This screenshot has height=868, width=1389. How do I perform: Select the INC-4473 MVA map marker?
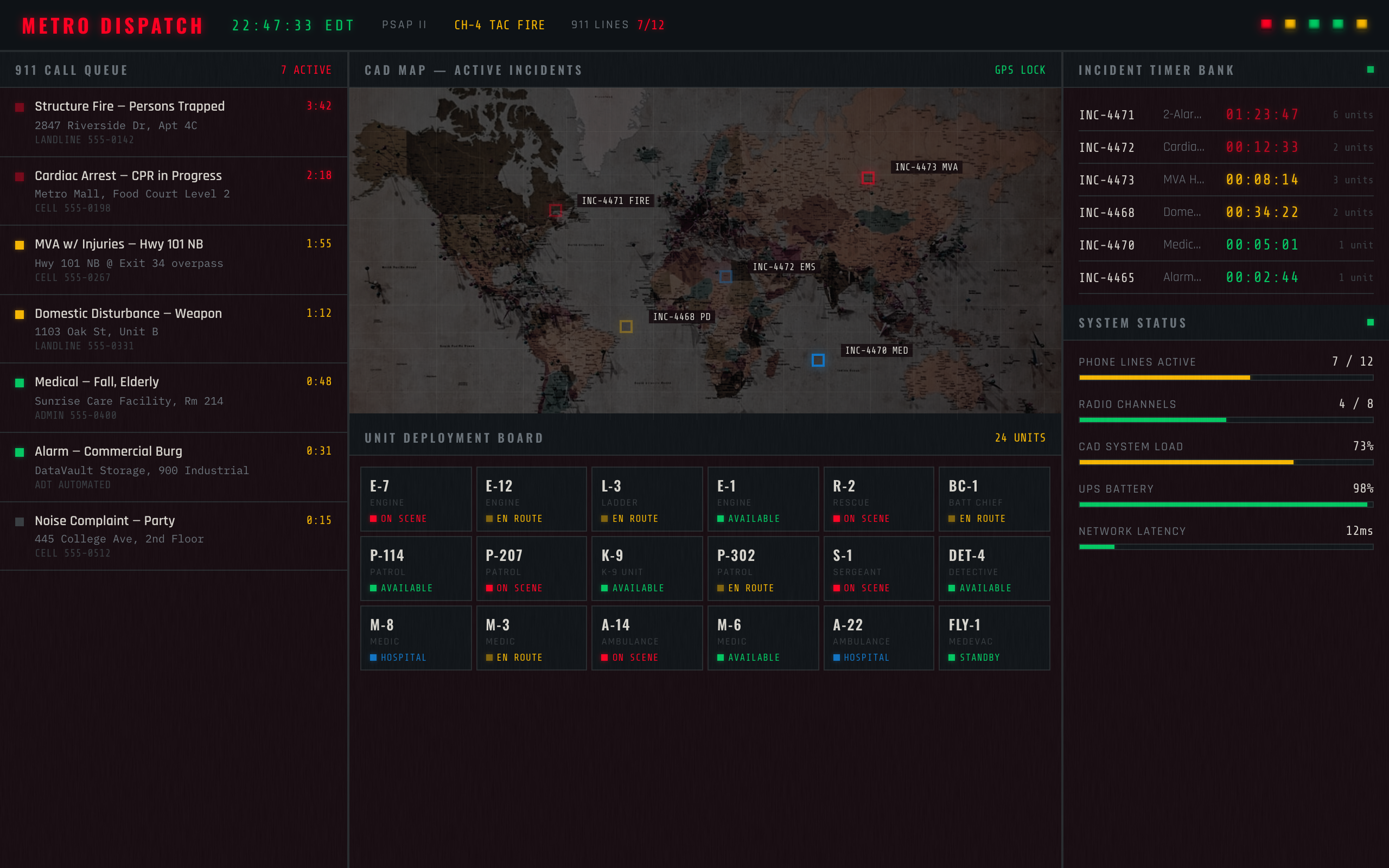[x=868, y=178]
